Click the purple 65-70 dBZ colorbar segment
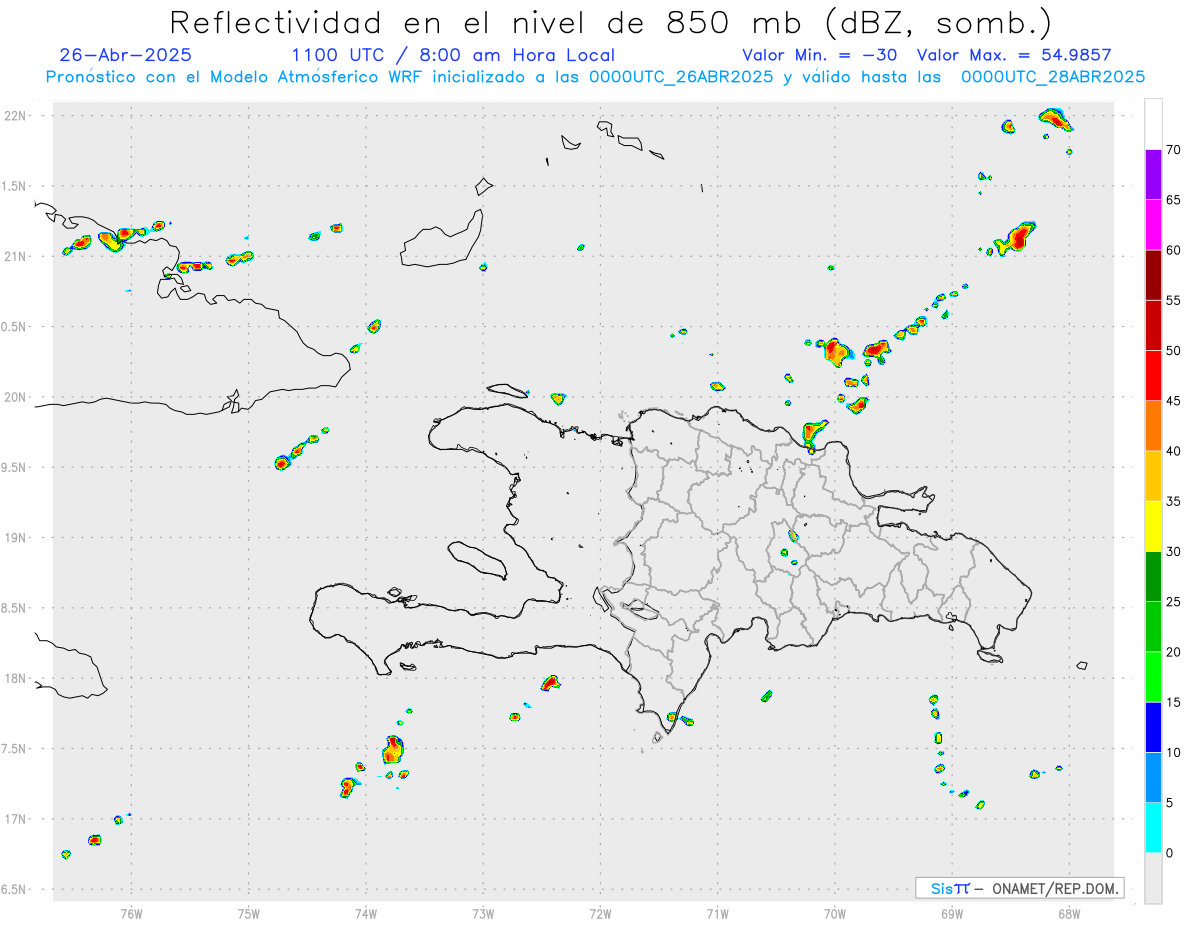 [1153, 175]
